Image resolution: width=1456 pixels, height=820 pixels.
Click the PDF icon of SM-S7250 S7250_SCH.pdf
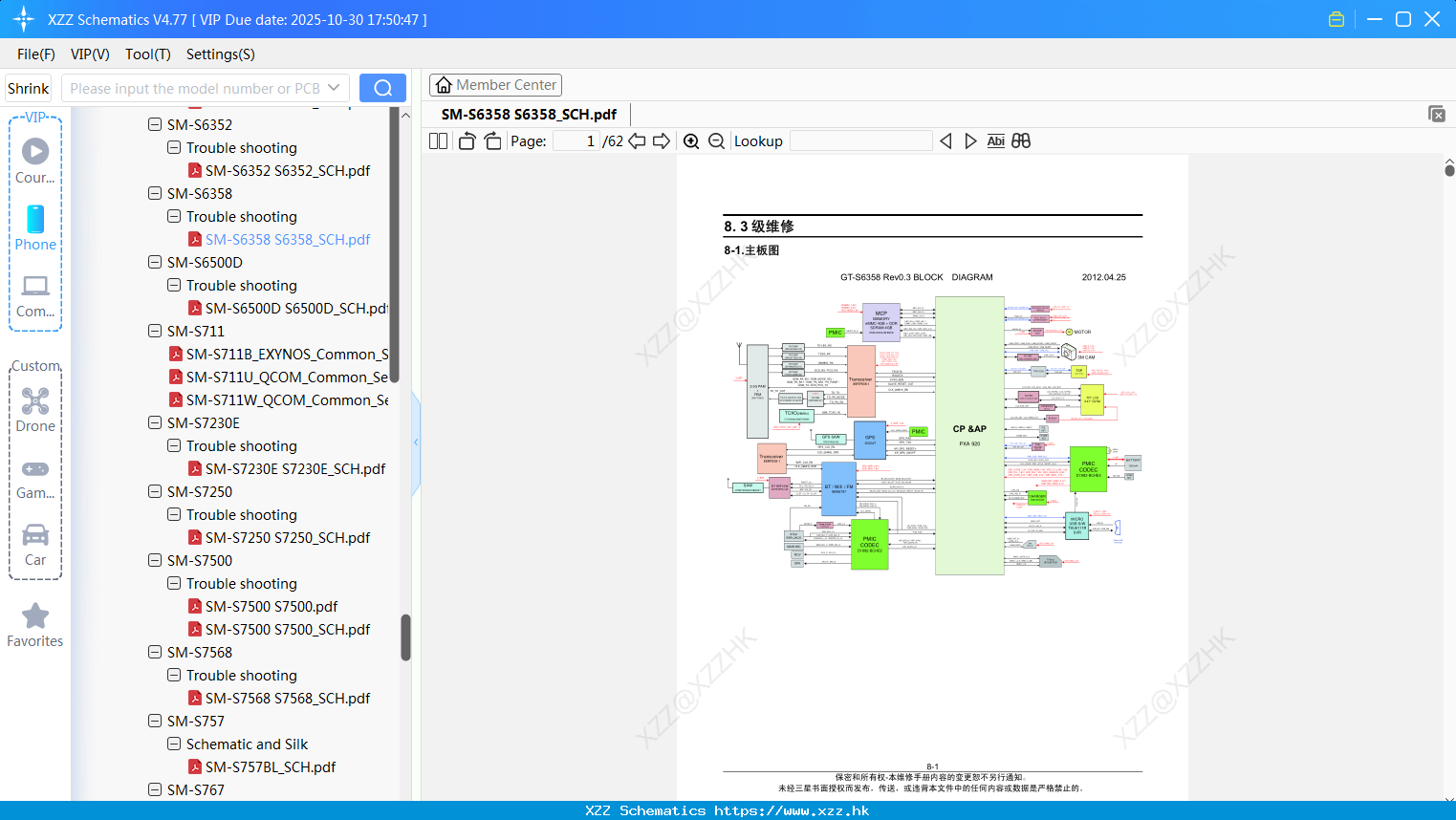pyautogui.click(x=195, y=538)
